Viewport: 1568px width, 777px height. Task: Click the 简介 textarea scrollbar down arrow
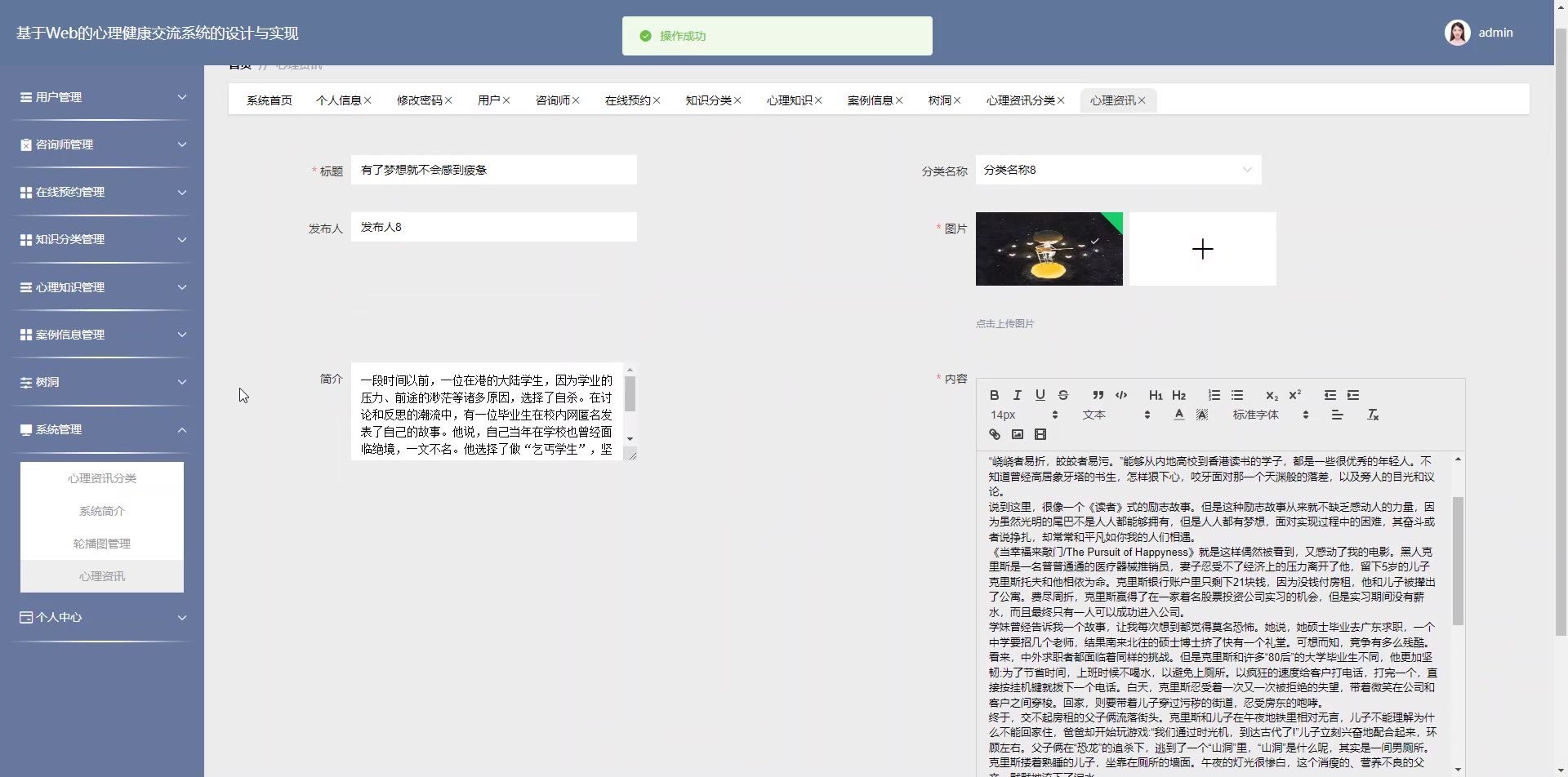[630, 439]
